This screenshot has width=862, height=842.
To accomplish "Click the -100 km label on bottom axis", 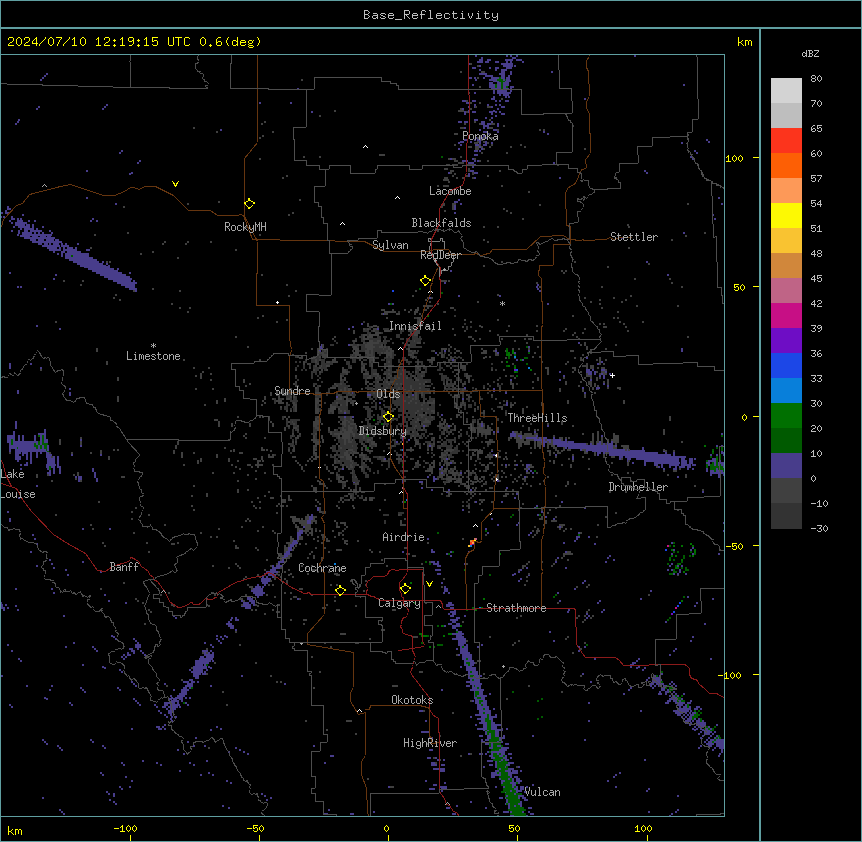I will point(126,828).
